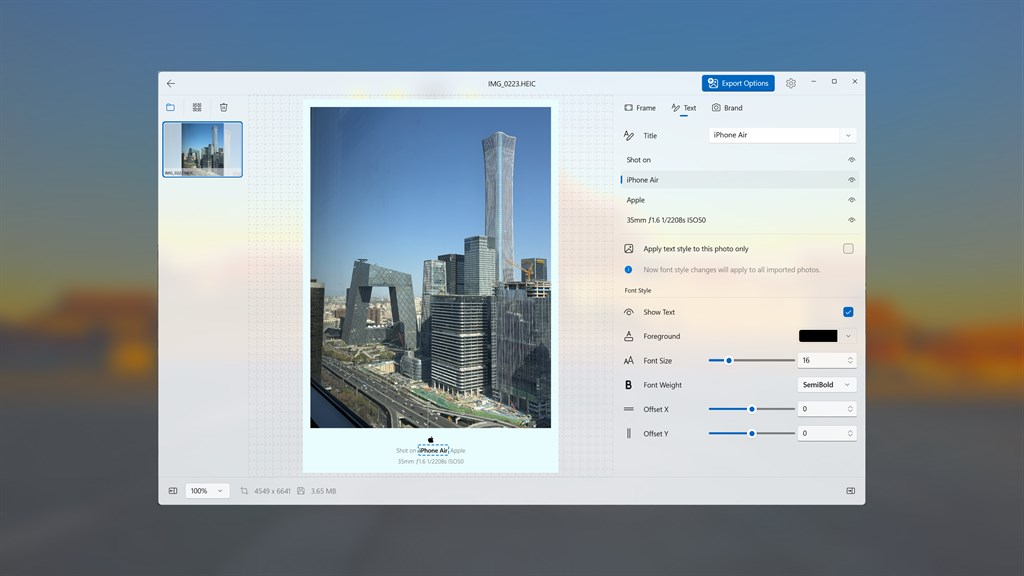
Task: Click the blue info icon
Action: [x=628, y=269]
